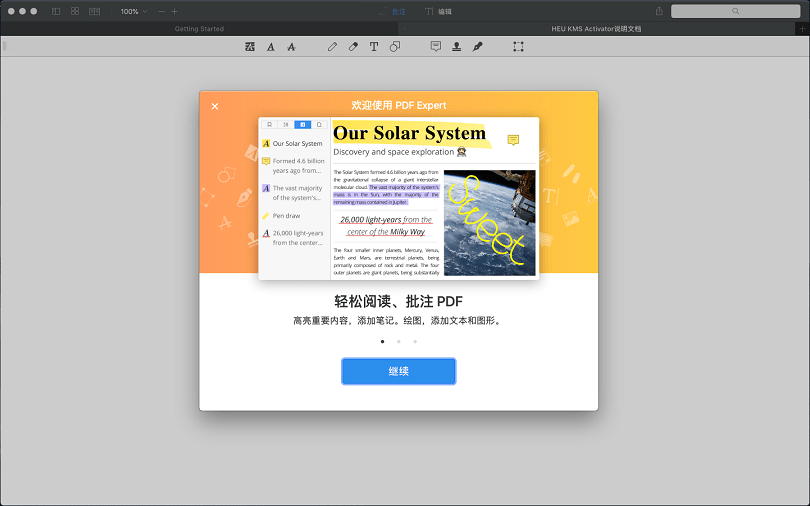Image resolution: width=810 pixels, height=506 pixels.
Task: Click the Our Solar System preview image
Action: point(399,199)
